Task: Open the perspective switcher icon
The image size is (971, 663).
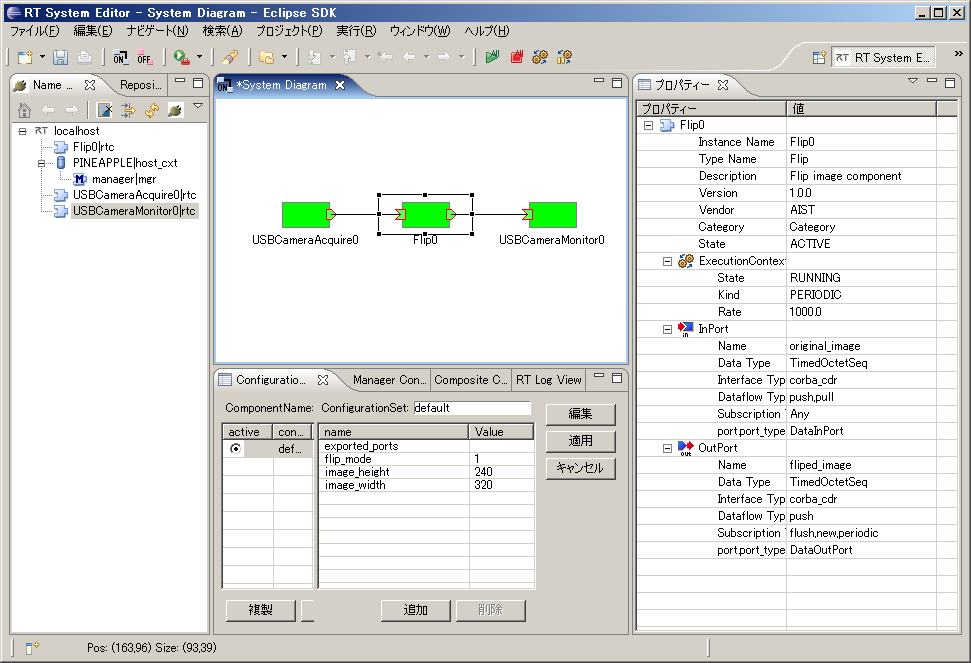Action: (819, 58)
